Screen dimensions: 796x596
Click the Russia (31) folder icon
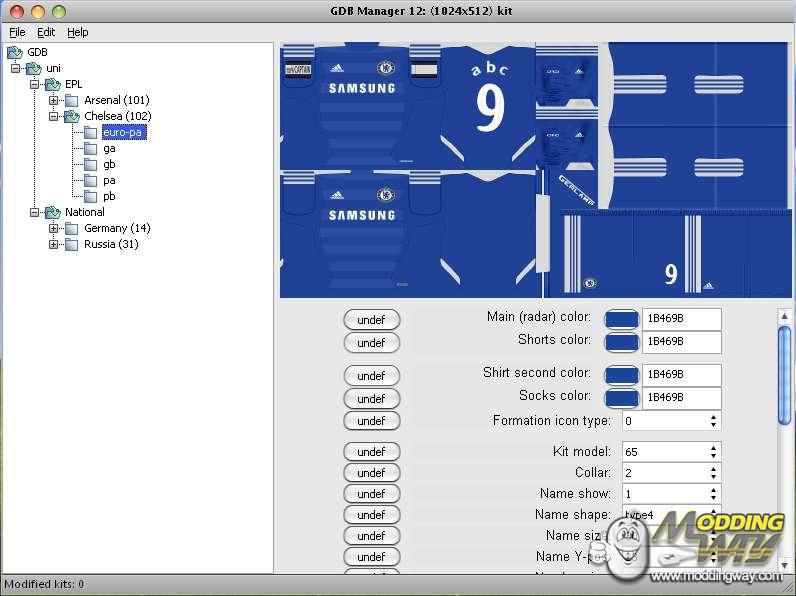click(x=72, y=244)
